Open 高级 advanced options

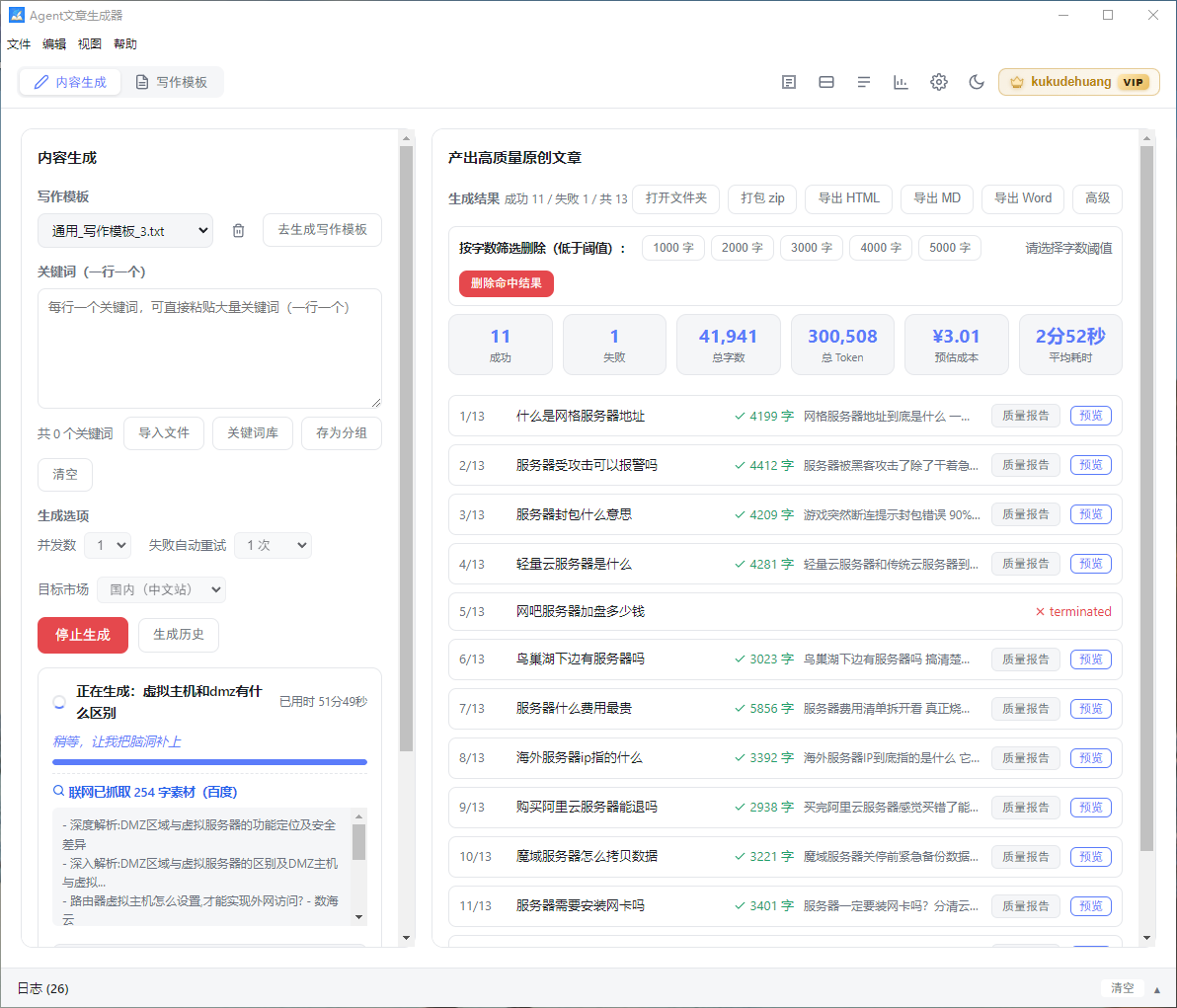(1097, 198)
